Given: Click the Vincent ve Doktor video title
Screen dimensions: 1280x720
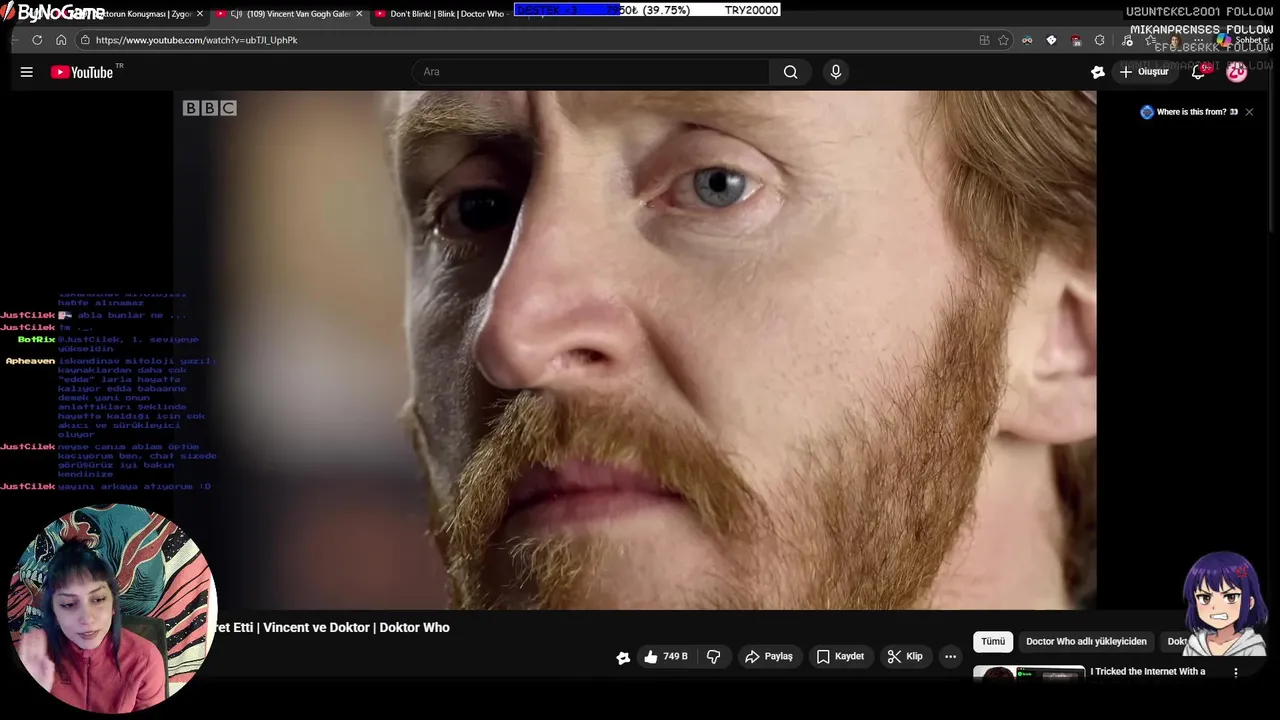Looking at the screenshot, I should (x=330, y=628).
